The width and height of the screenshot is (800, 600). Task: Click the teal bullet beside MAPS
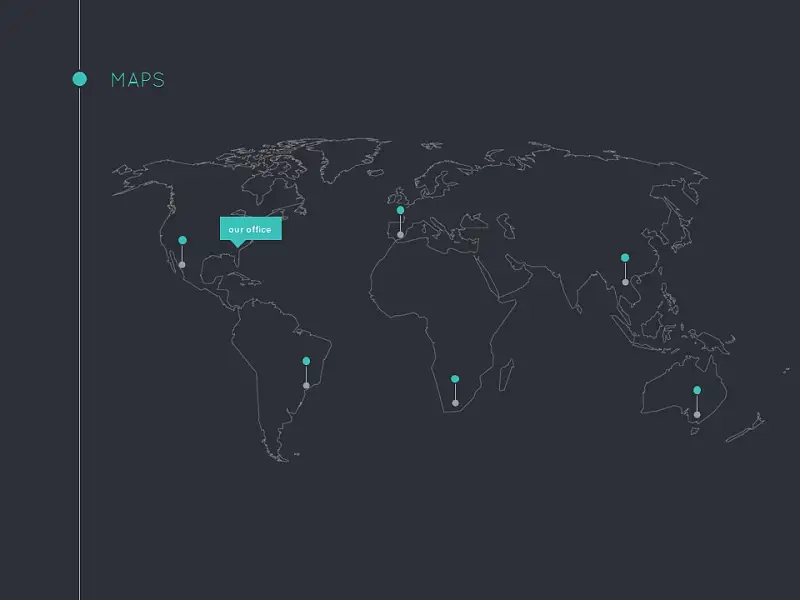80,79
